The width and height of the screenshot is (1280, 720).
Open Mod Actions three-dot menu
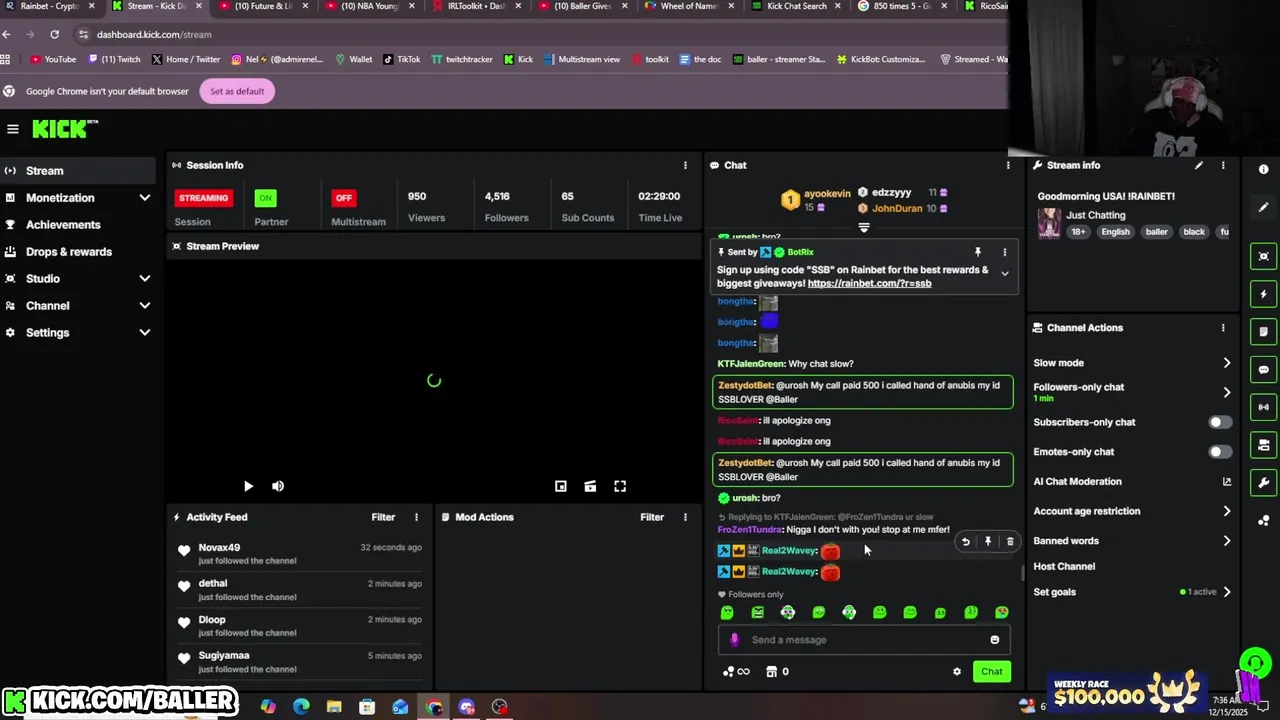(685, 517)
